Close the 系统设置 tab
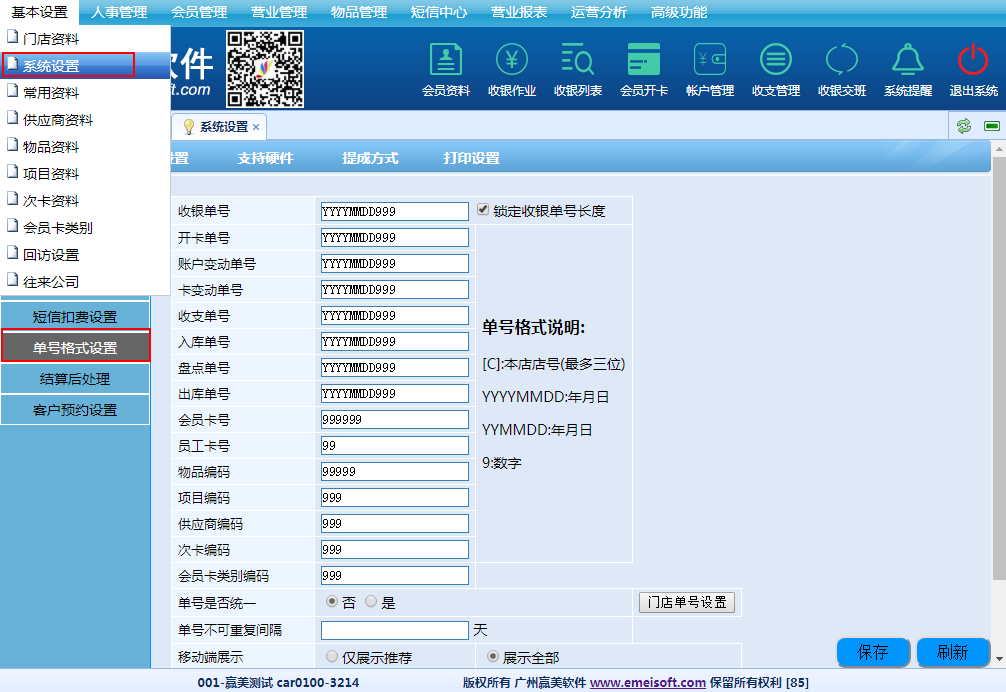1006x692 pixels. (256, 127)
